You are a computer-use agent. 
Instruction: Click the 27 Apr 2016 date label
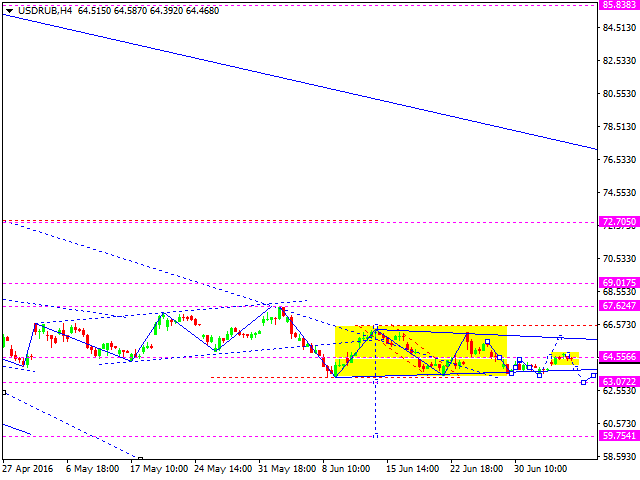[x=28, y=469]
